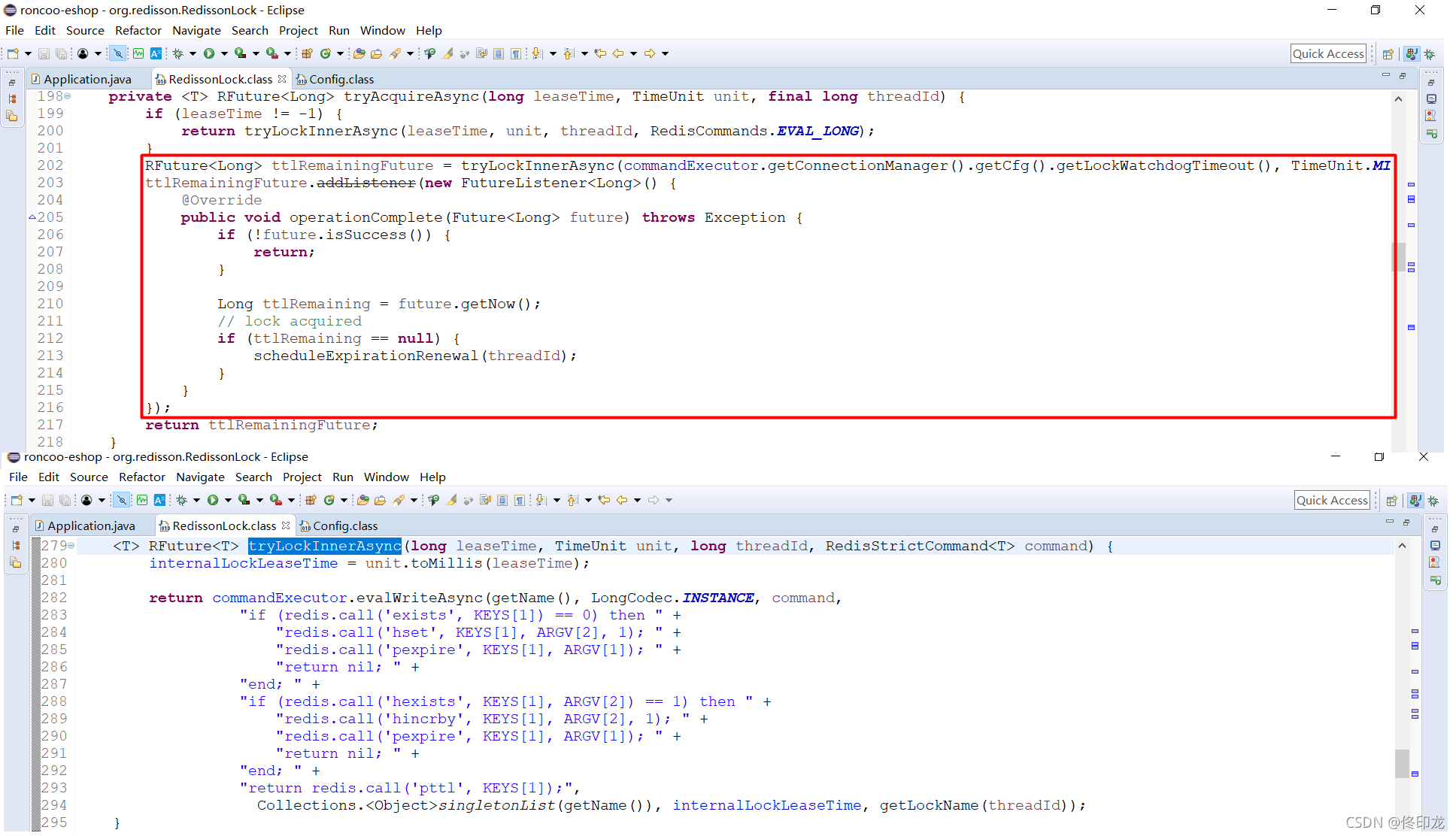Click Open Type icon in upper window toolbar

coord(359,53)
